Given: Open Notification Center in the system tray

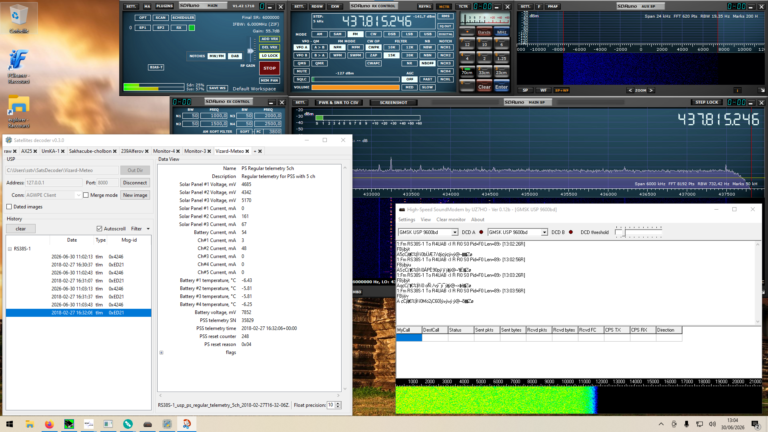Looking at the screenshot, I should click(x=756, y=424).
